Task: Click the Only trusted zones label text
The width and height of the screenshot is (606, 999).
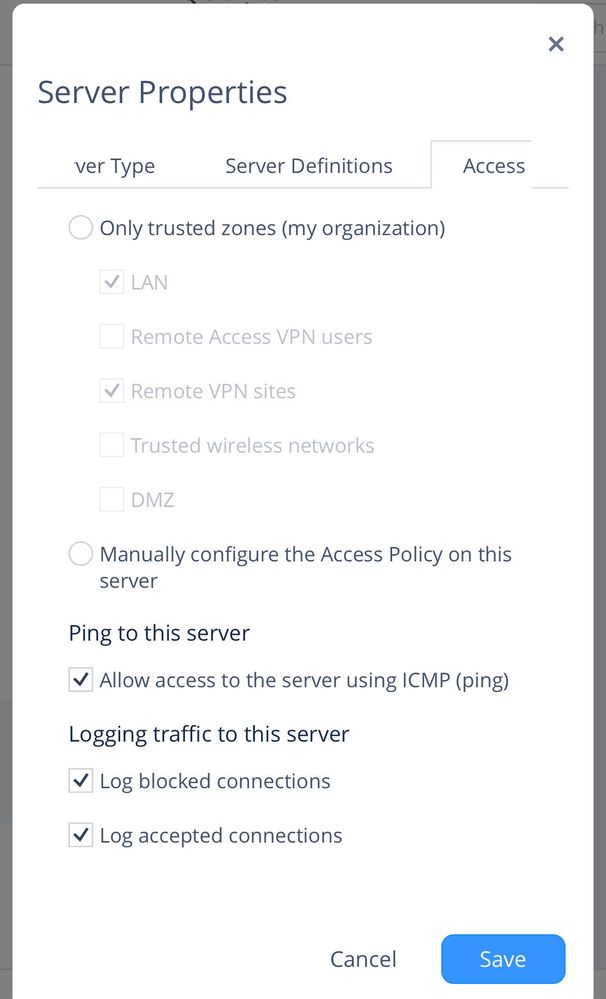Action: (x=272, y=228)
